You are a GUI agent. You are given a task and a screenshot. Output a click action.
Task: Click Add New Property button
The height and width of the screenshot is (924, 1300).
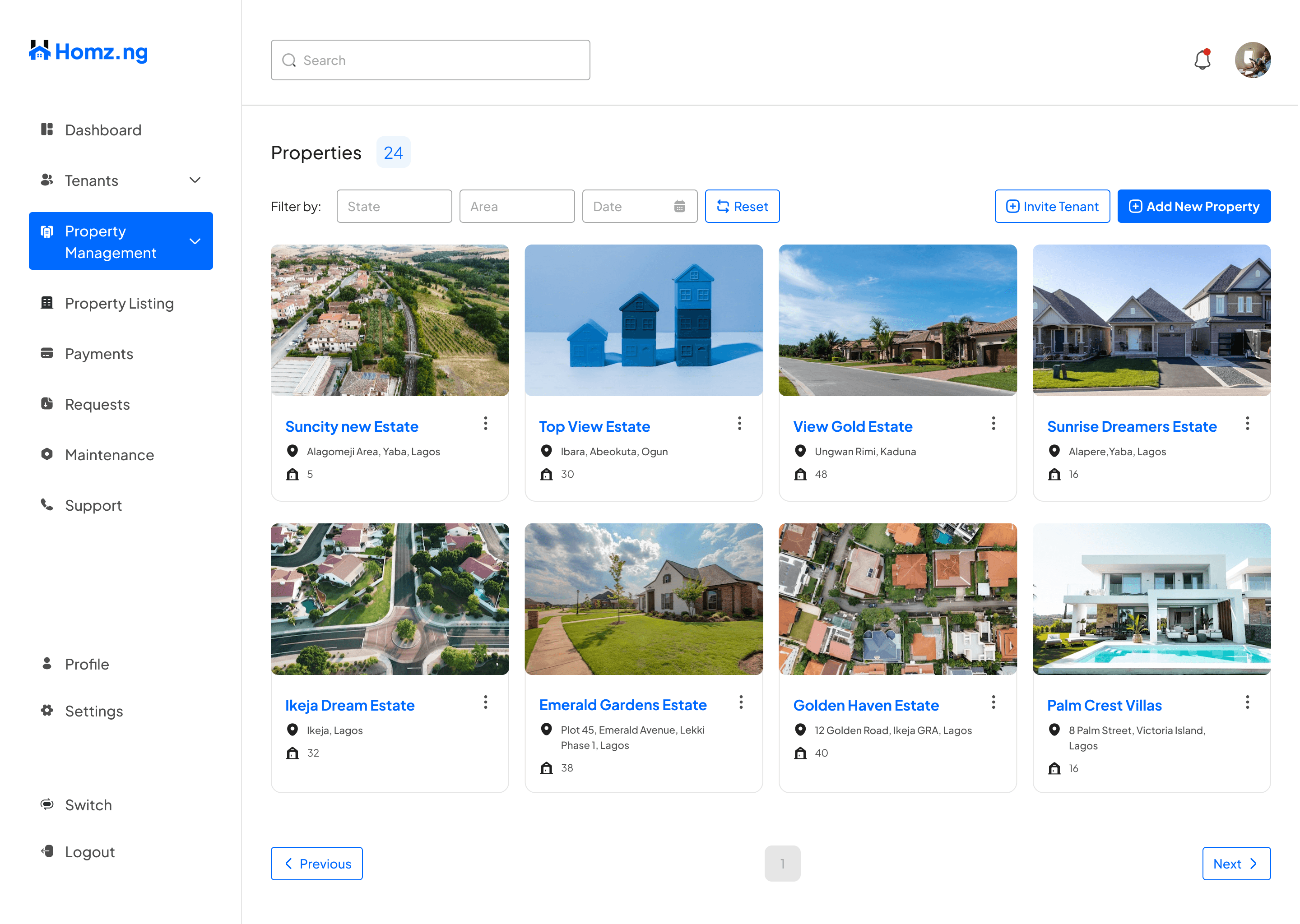click(1193, 207)
